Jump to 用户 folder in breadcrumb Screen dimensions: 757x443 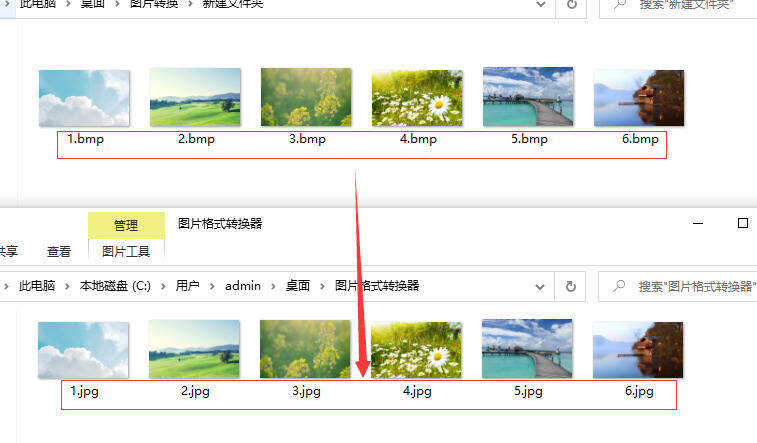(x=188, y=286)
